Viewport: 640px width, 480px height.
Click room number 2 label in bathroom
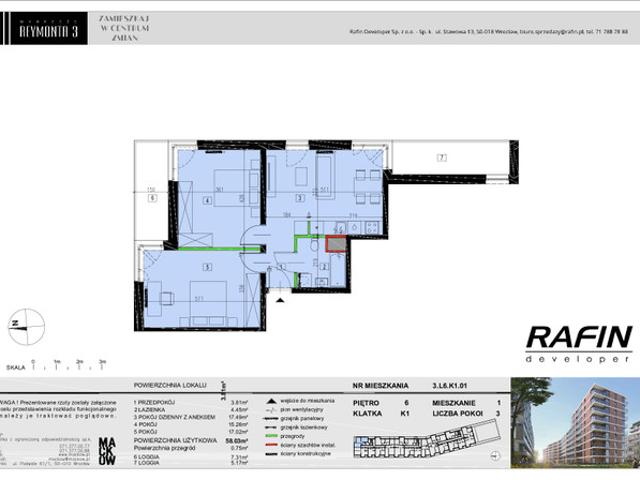[324, 267]
